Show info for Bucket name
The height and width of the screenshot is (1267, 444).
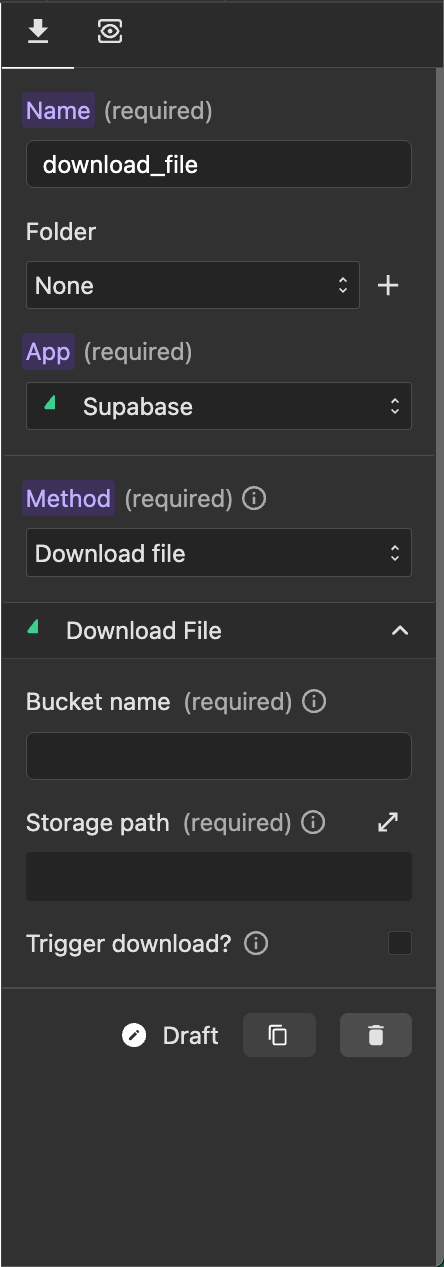coord(314,702)
